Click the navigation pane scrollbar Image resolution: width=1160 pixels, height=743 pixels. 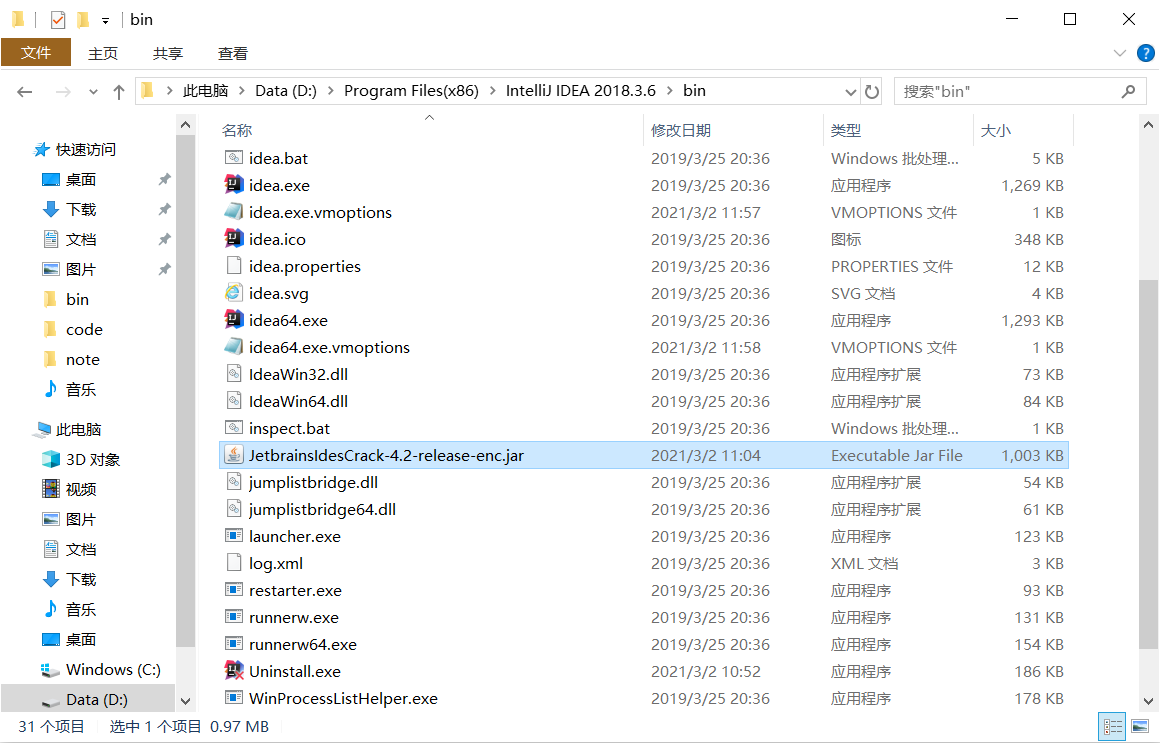point(186,389)
